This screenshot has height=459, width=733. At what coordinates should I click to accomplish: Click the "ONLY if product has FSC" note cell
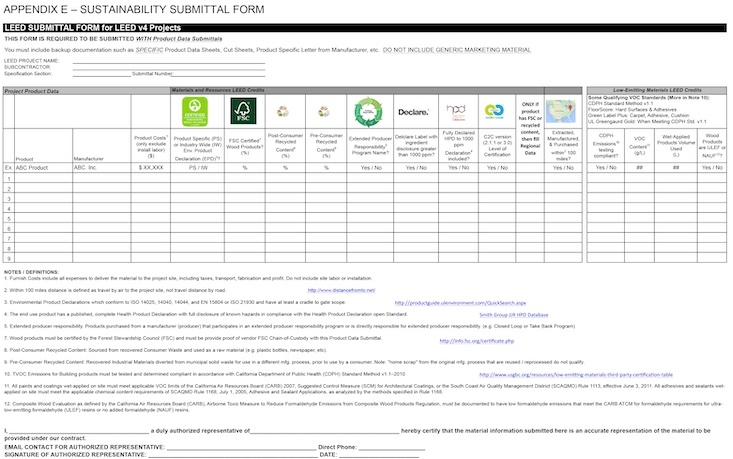pyautogui.click(x=530, y=129)
